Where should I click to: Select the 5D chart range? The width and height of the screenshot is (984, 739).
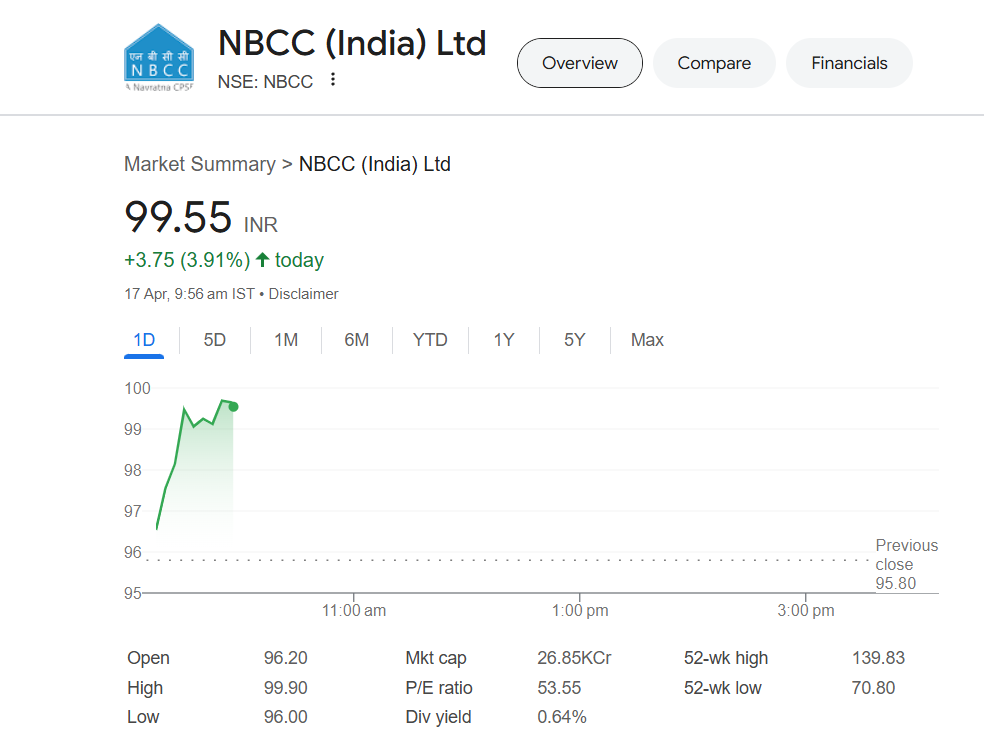pos(215,340)
